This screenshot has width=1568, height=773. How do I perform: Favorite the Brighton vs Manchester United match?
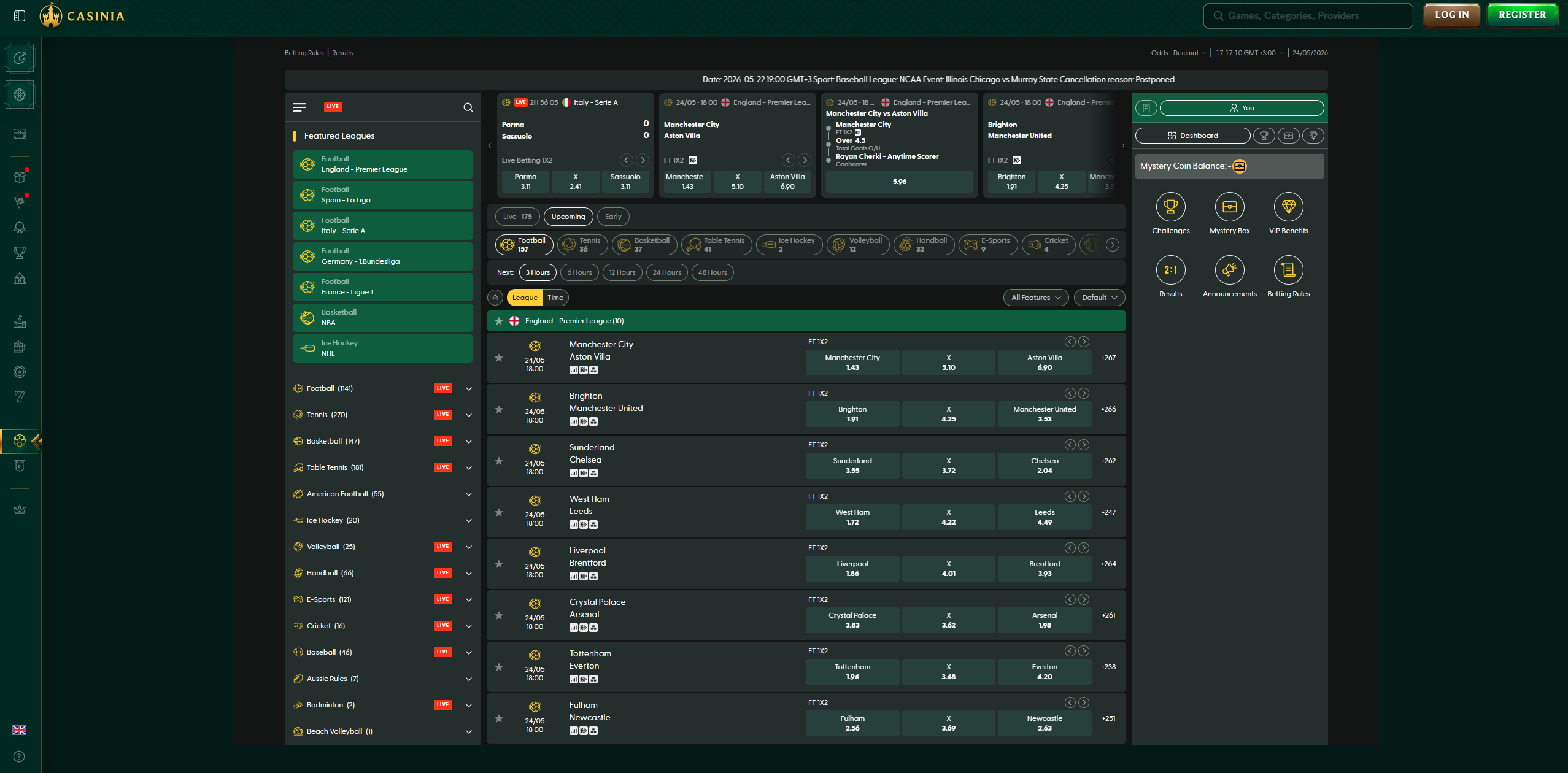499,409
